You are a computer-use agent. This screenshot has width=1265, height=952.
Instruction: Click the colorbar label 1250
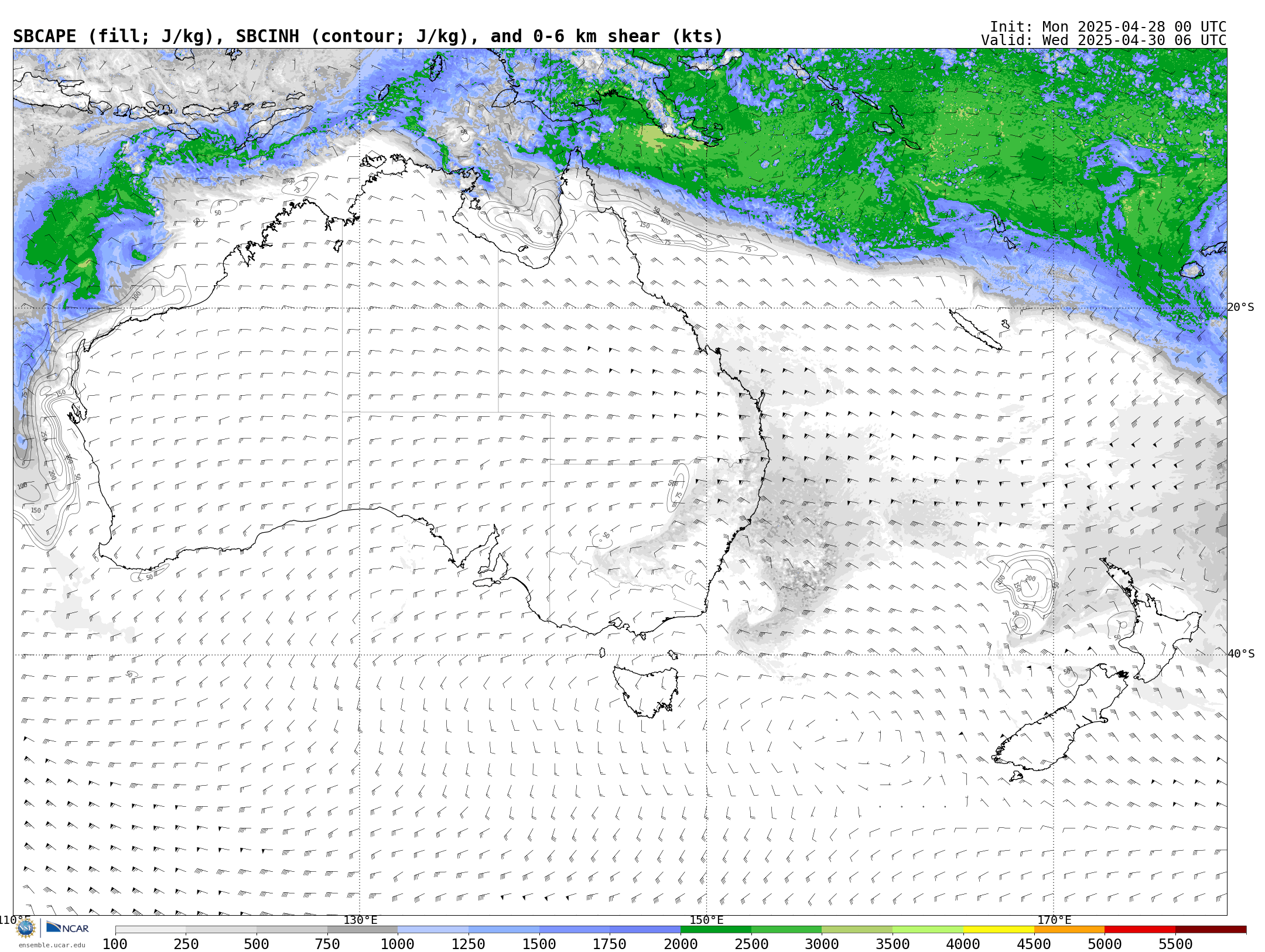(469, 944)
